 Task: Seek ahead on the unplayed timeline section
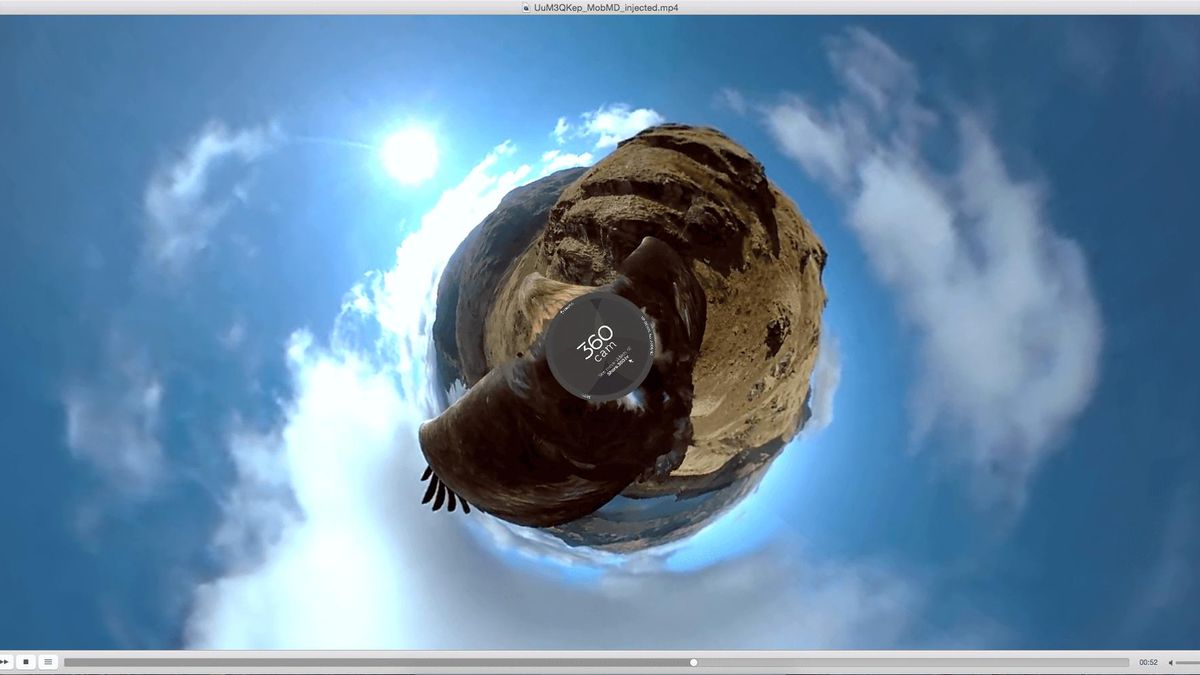coord(900,661)
